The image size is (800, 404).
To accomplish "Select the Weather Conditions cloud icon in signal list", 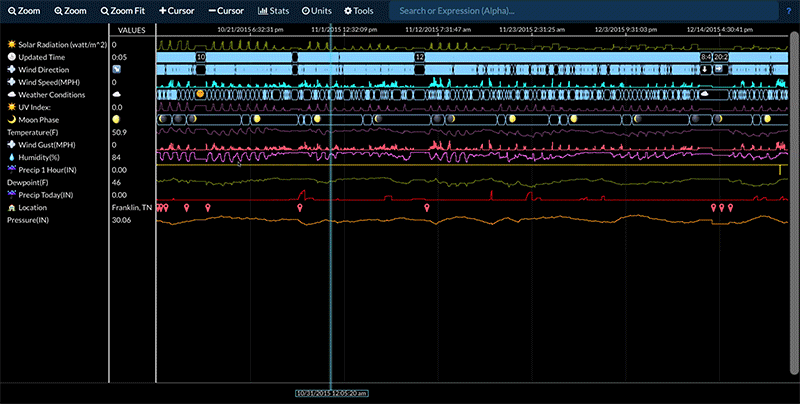I will pyautogui.click(x=11, y=94).
